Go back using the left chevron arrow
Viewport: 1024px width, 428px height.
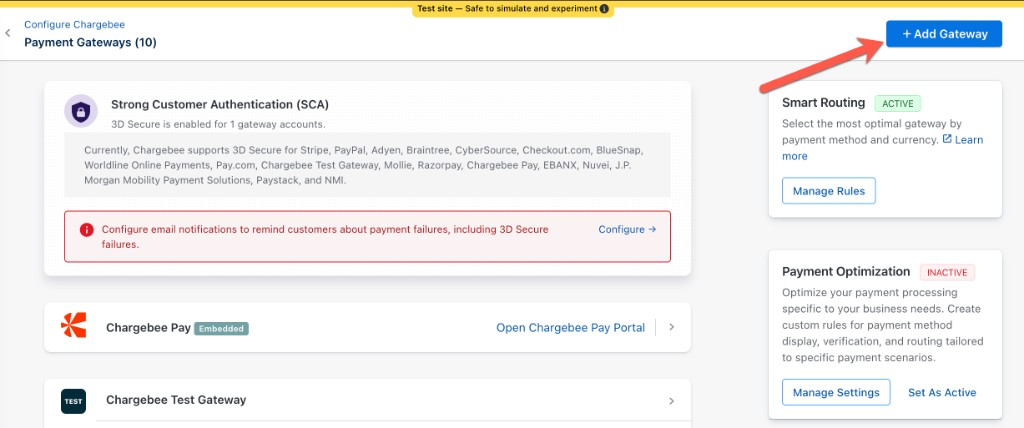[8, 33]
